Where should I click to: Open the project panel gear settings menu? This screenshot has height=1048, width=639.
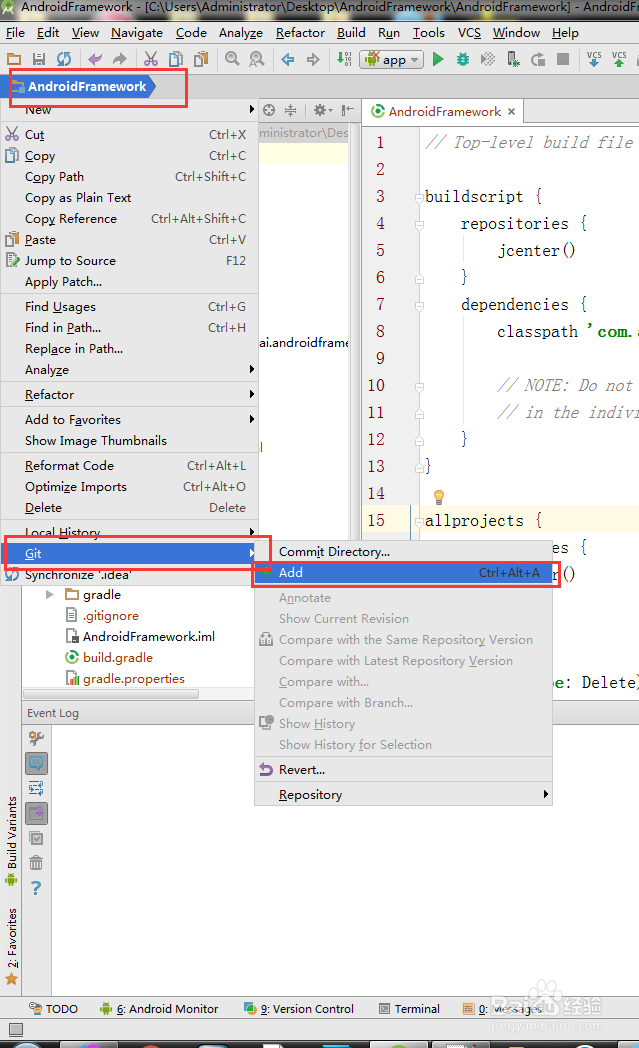pos(323,110)
